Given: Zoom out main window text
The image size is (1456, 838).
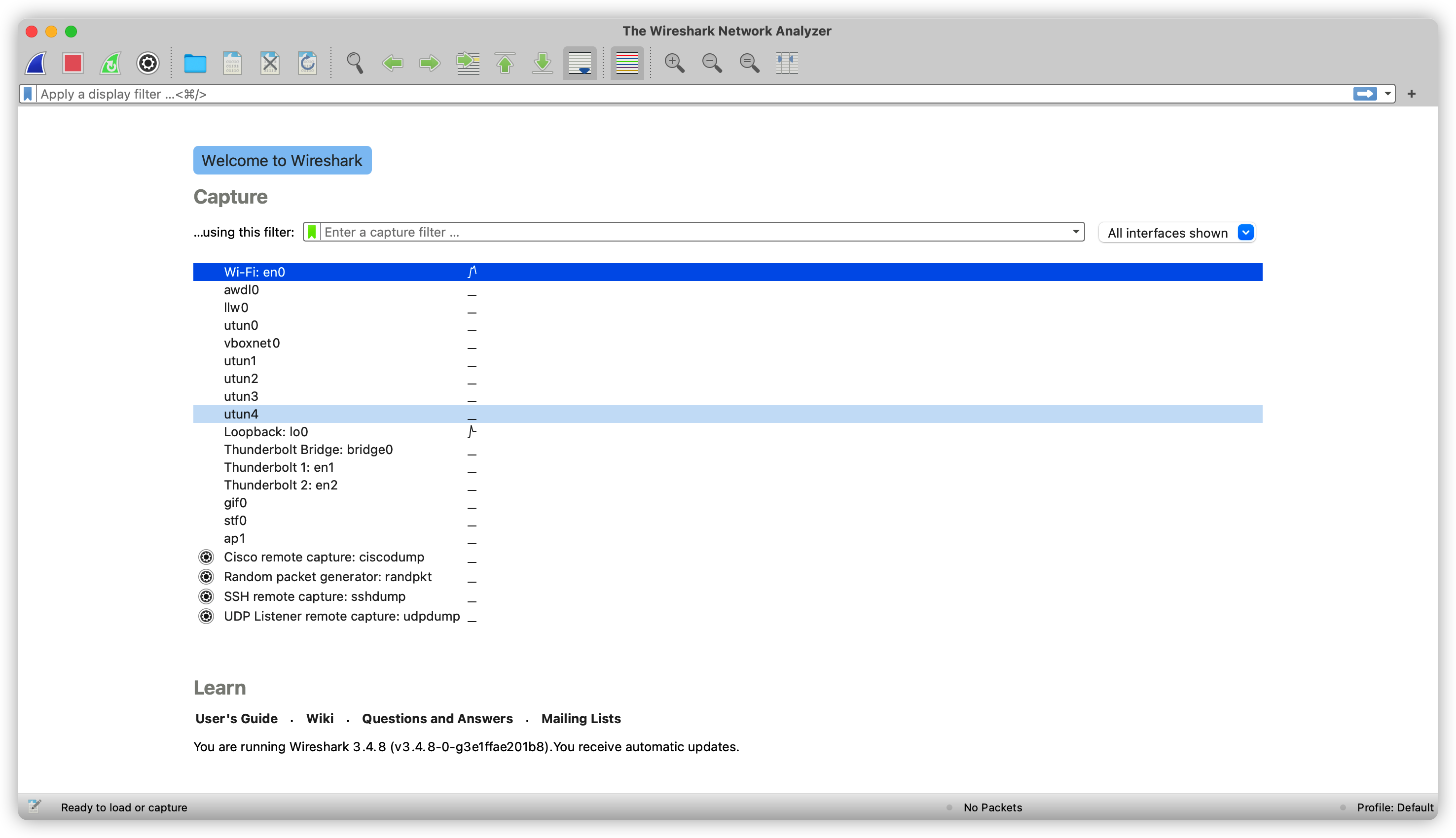Looking at the screenshot, I should pyautogui.click(x=712, y=63).
